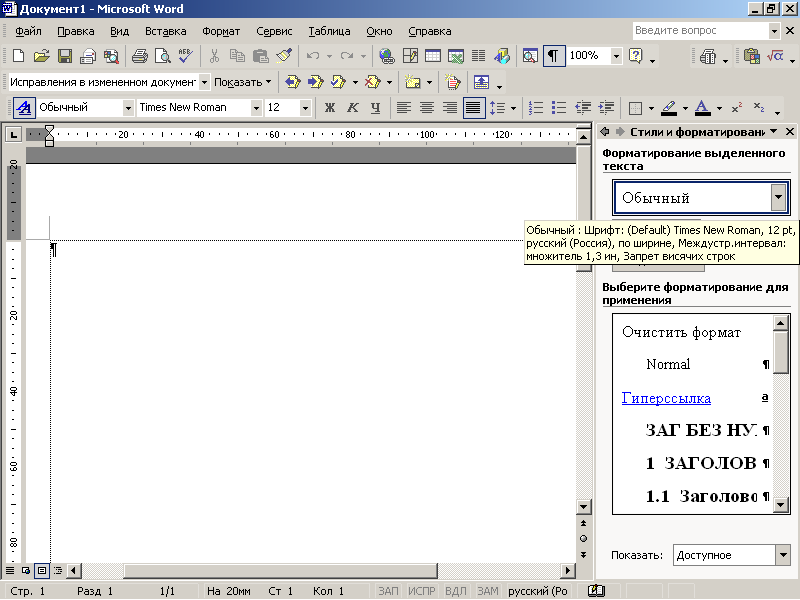Viewport: 800px width, 600px height.
Task: Undo the last action
Action: click(313, 56)
